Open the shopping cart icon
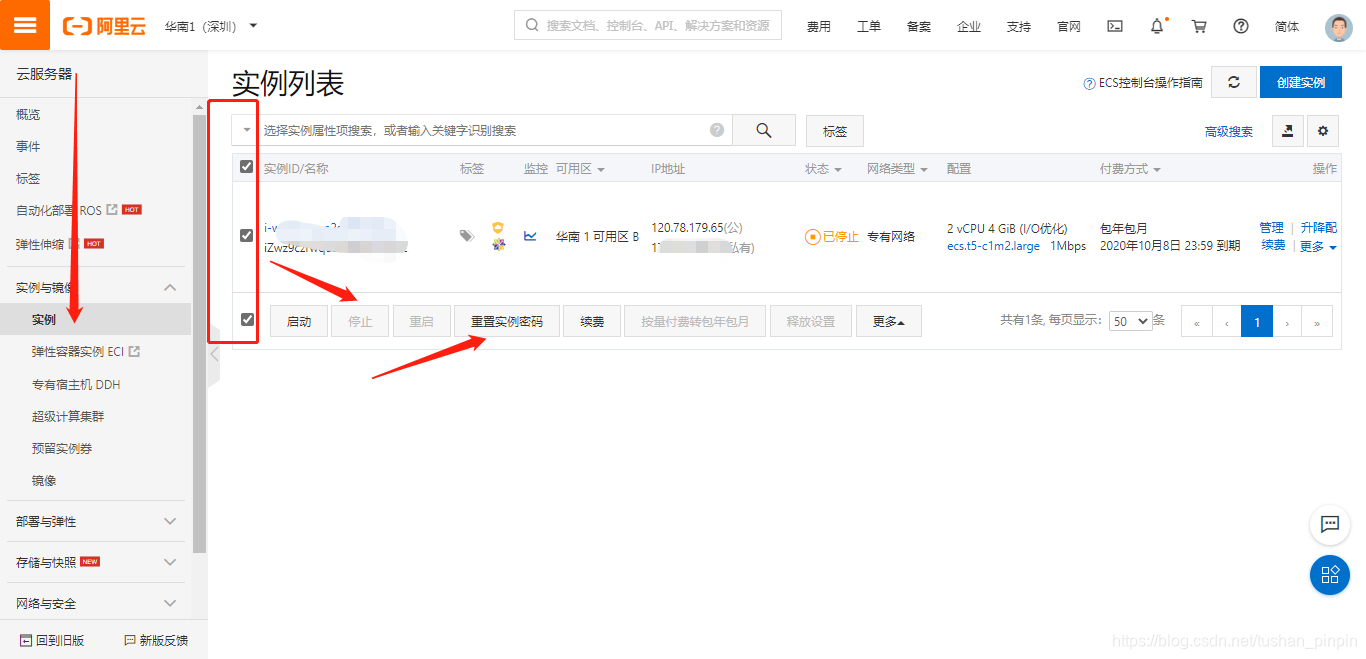 click(1199, 26)
